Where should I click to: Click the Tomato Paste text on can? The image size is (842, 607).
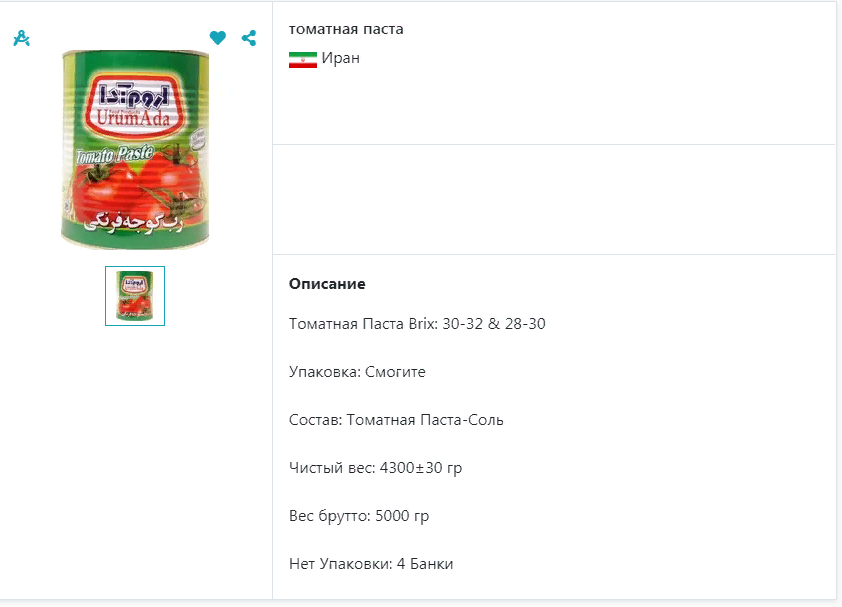coord(113,155)
